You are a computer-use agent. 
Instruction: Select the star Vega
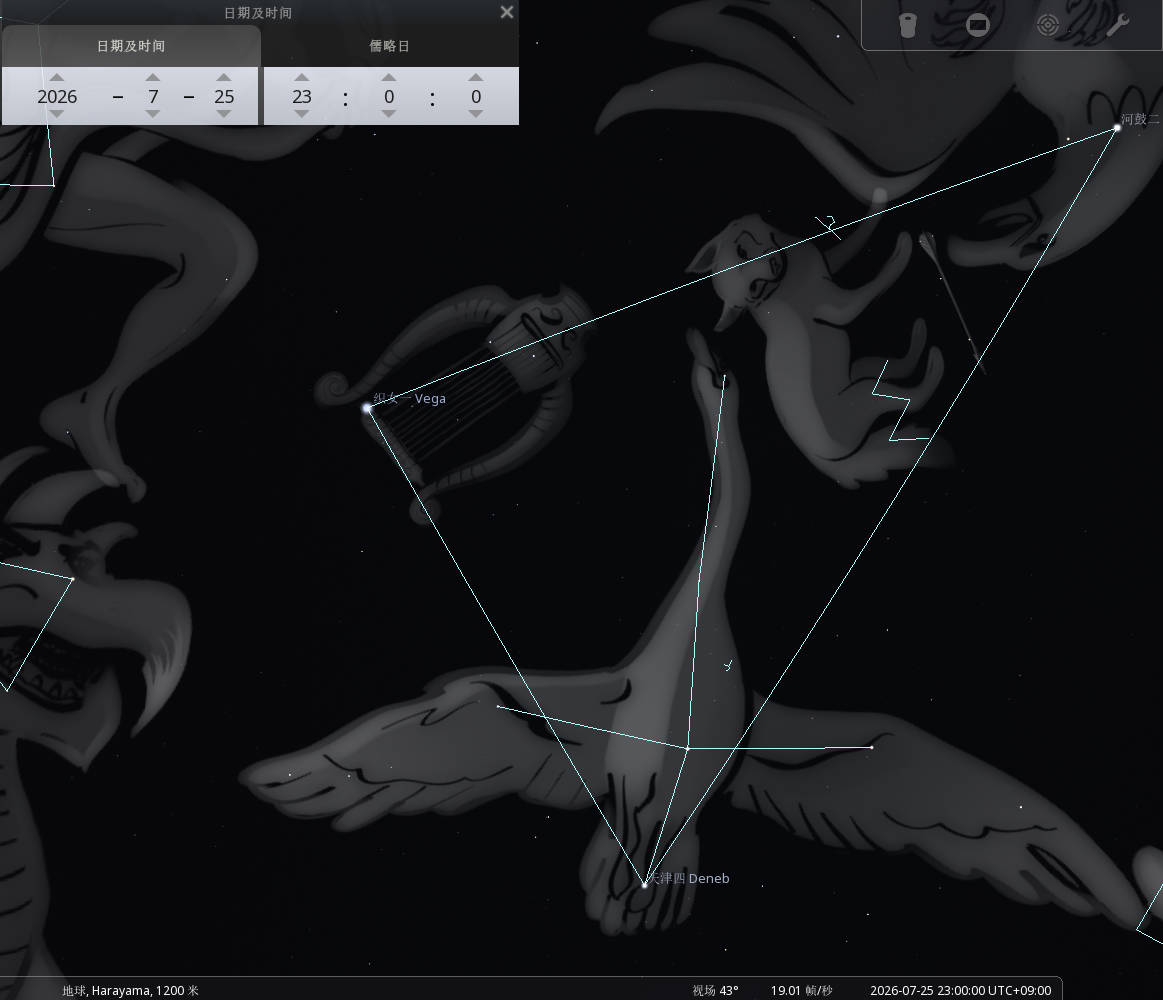(366, 408)
